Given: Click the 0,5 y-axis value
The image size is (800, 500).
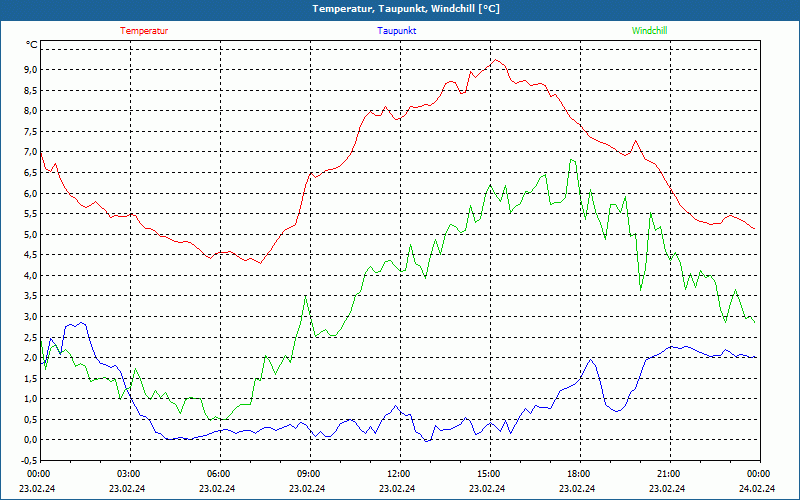Looking at the screenshot, I should [x=32, y=419].
